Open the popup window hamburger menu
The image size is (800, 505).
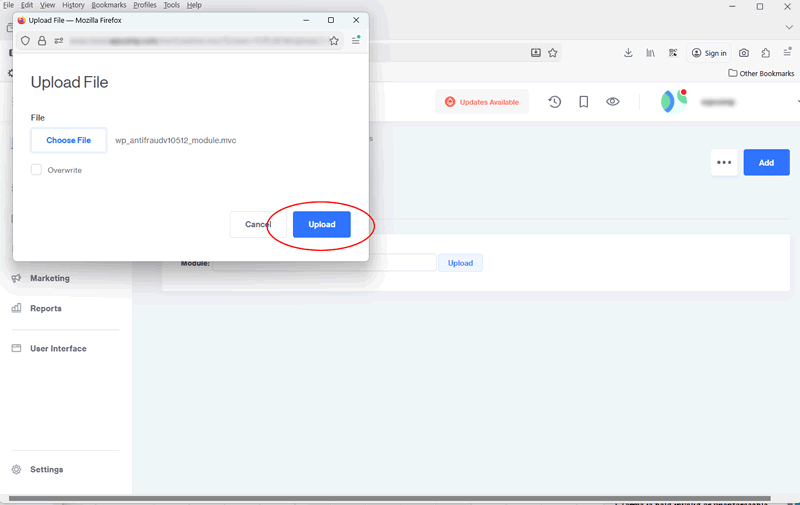(x=356, y=40)
